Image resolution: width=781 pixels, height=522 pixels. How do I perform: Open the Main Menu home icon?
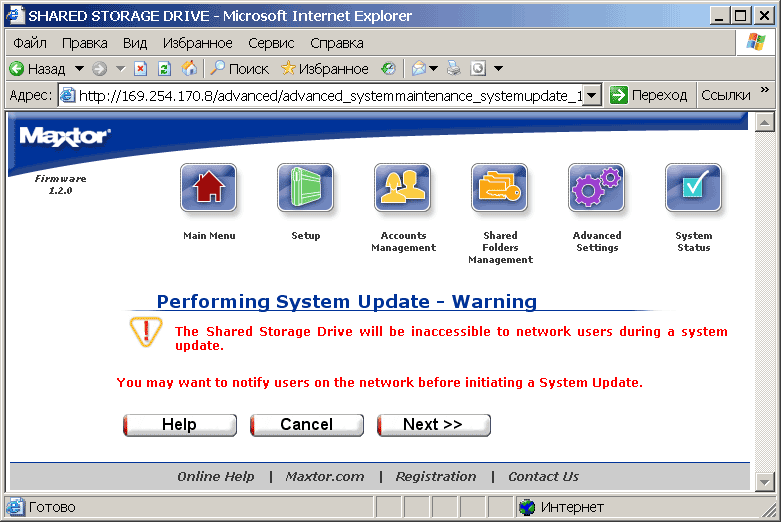208,188
